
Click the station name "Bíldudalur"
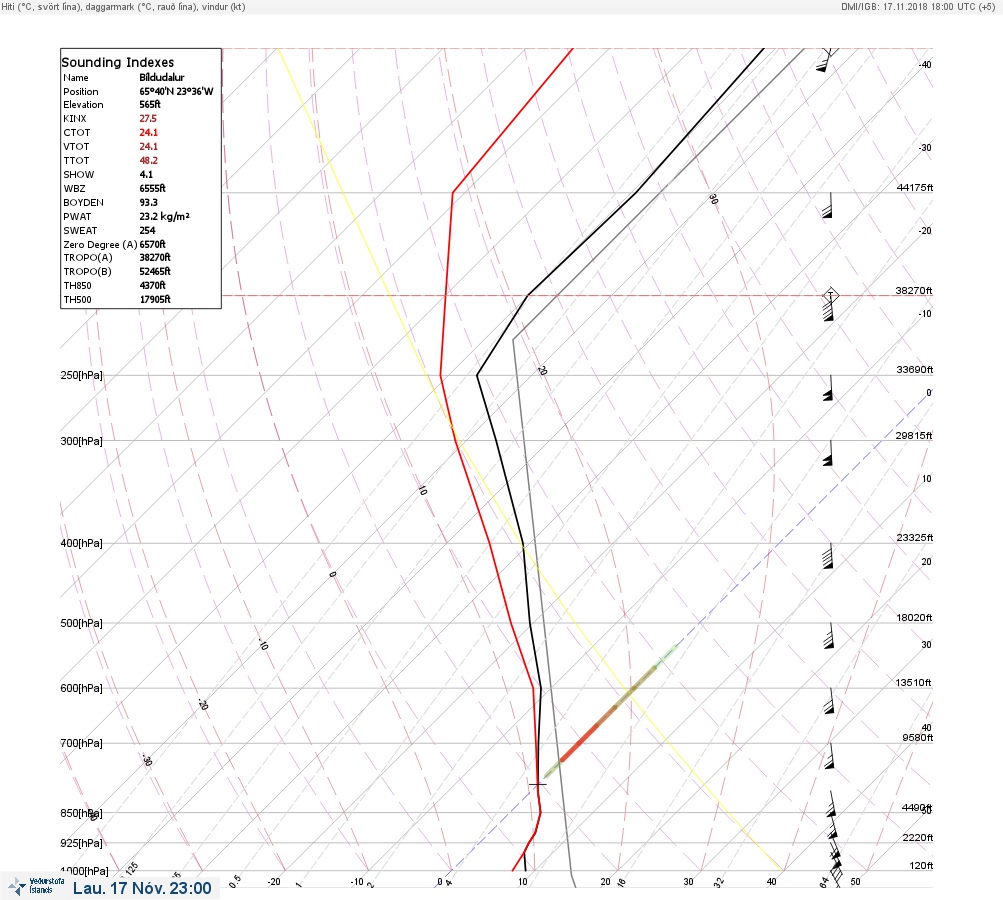coord(162,77)
